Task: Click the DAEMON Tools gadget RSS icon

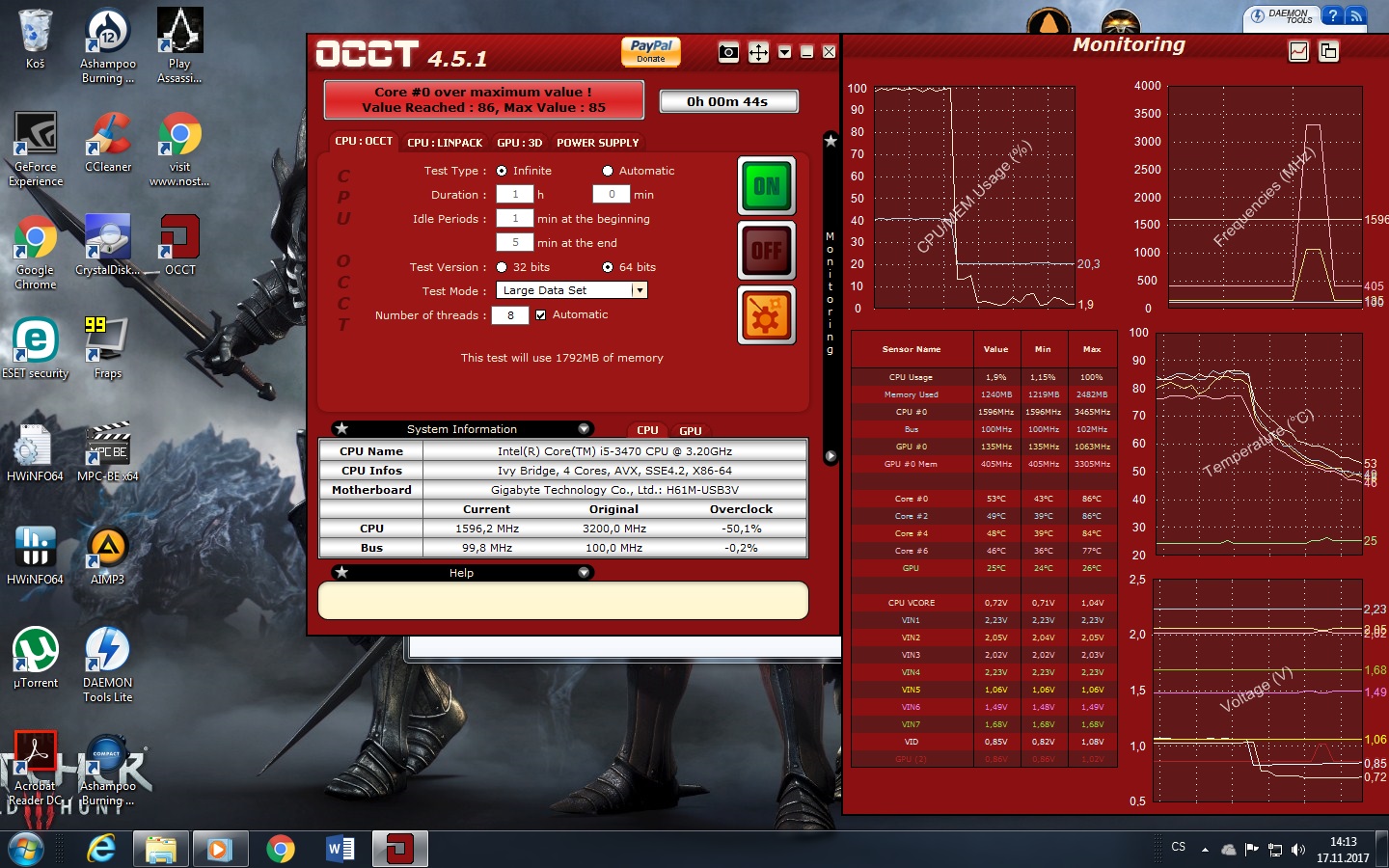Action: (1356, 15)
